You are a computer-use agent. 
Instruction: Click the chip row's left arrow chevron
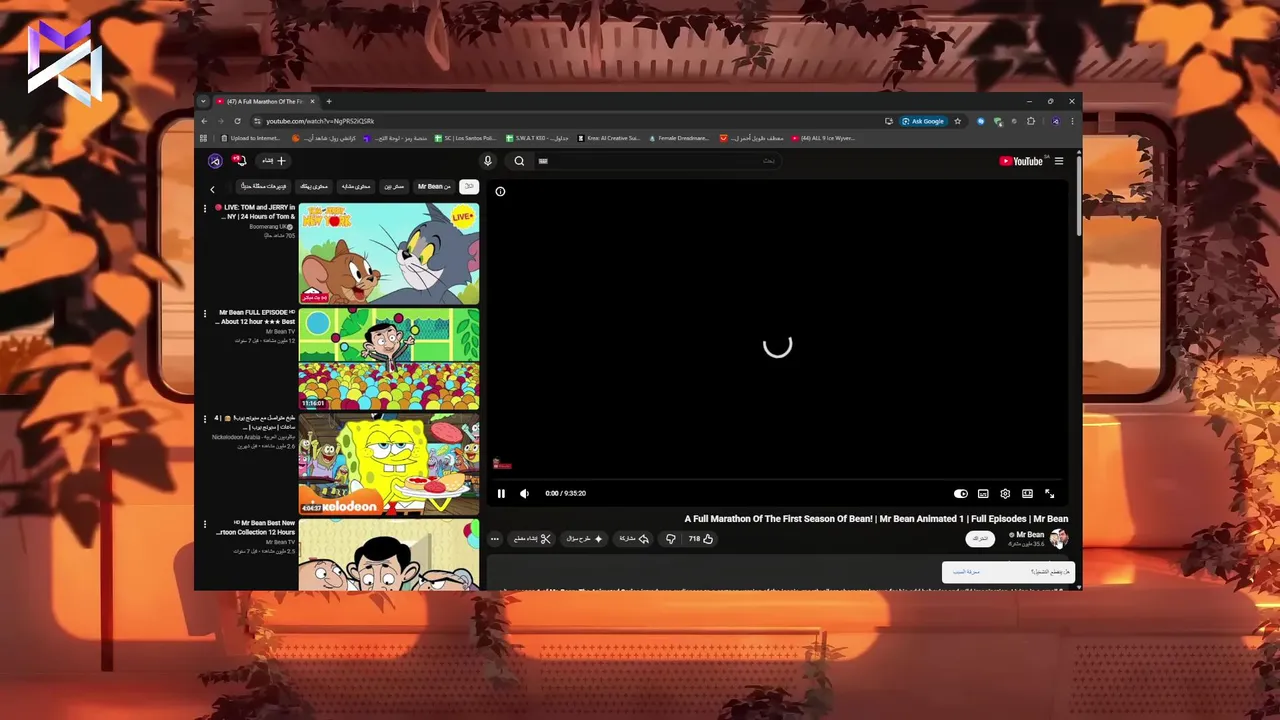tap(212, 189)
